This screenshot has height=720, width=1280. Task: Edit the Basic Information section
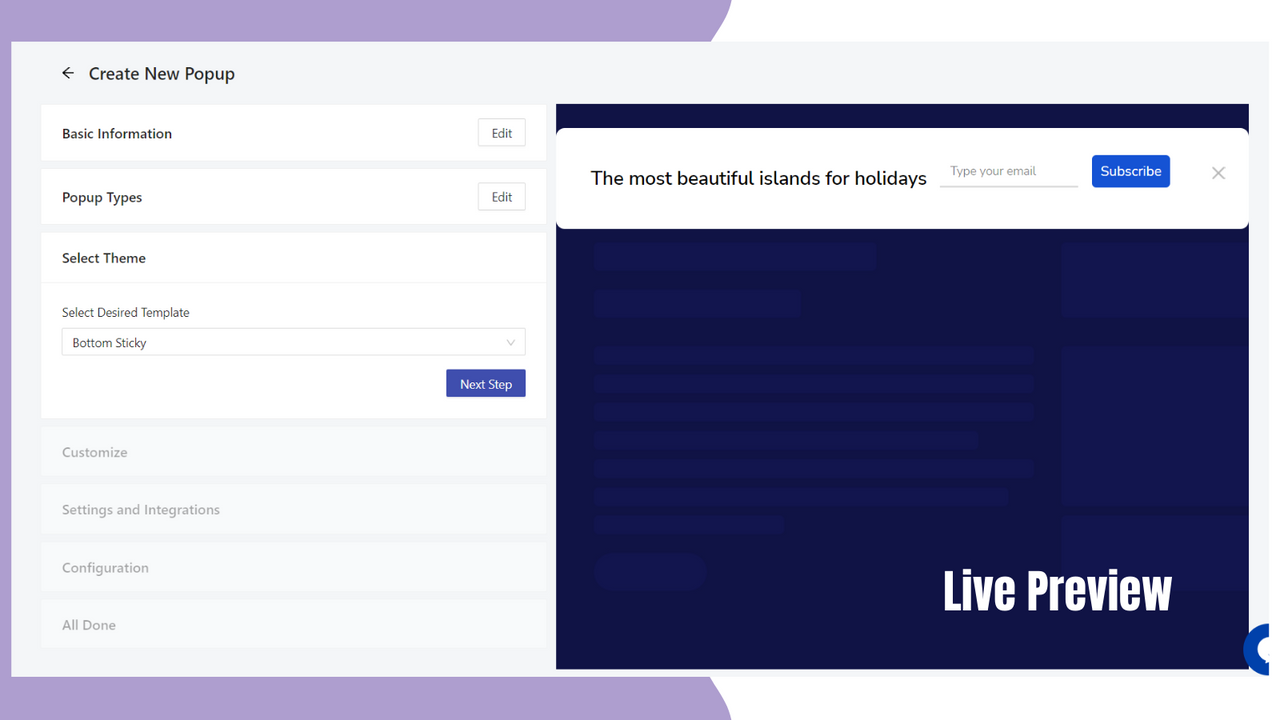click(x=501, y=132)
